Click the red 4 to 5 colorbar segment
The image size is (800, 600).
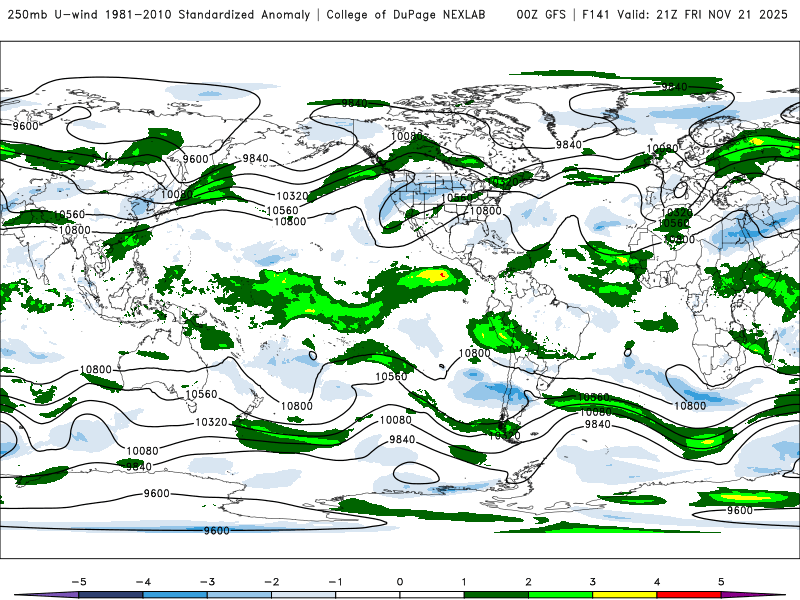point(689,595)
